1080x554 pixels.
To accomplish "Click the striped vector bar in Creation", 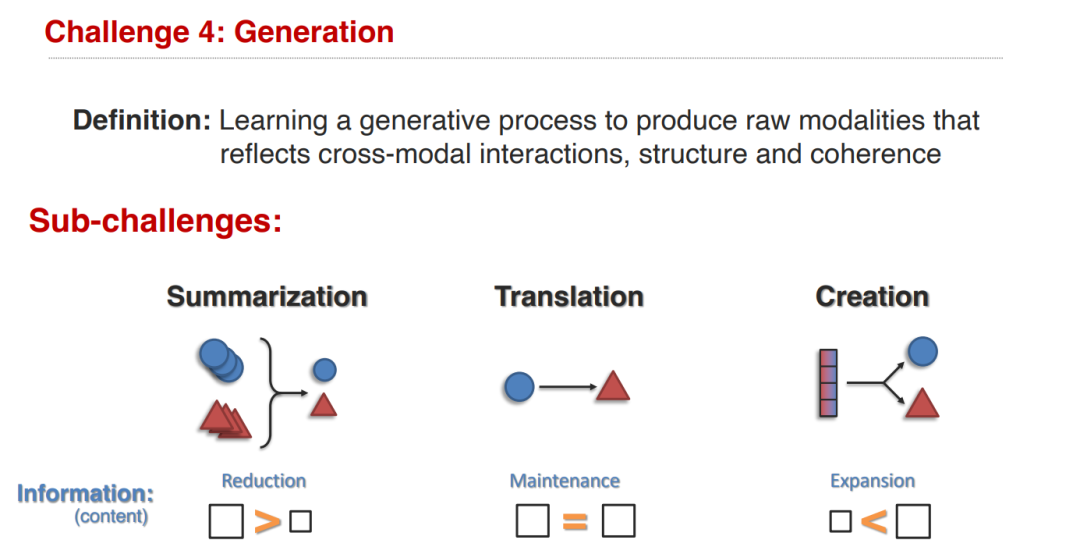I will (x=828, y=383).
